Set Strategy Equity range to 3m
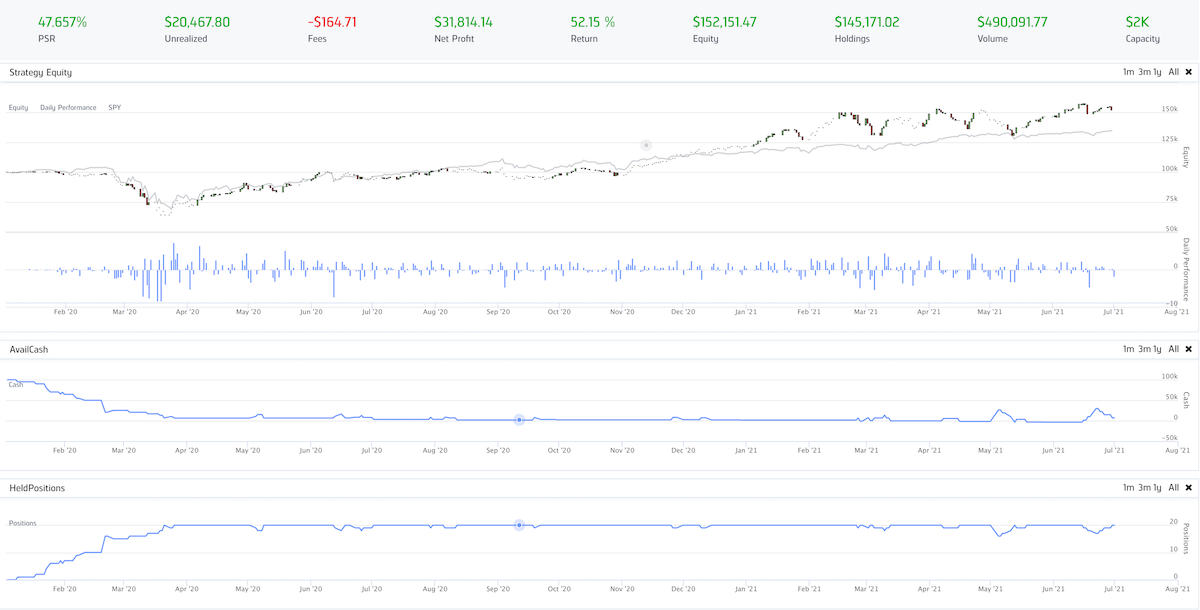 (x=1143, y=72)
